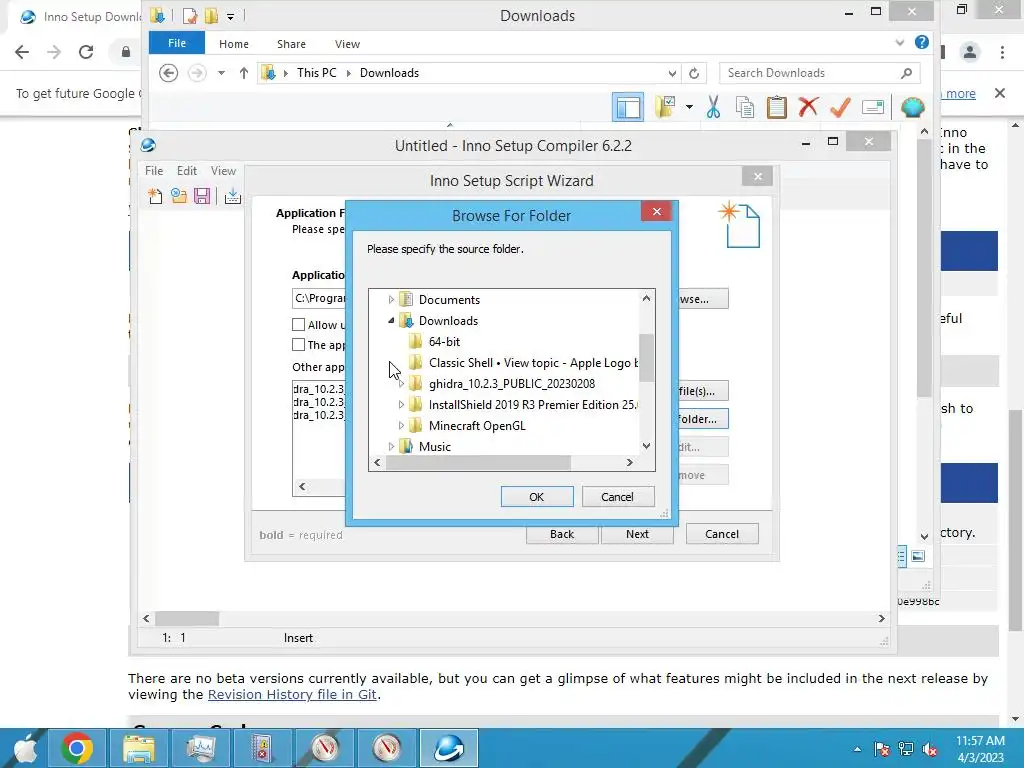This screenshot has height=768, width=1024.
Task: Expand the Minecraft OpenGL folder node
Action: click(x=401, y=426)
